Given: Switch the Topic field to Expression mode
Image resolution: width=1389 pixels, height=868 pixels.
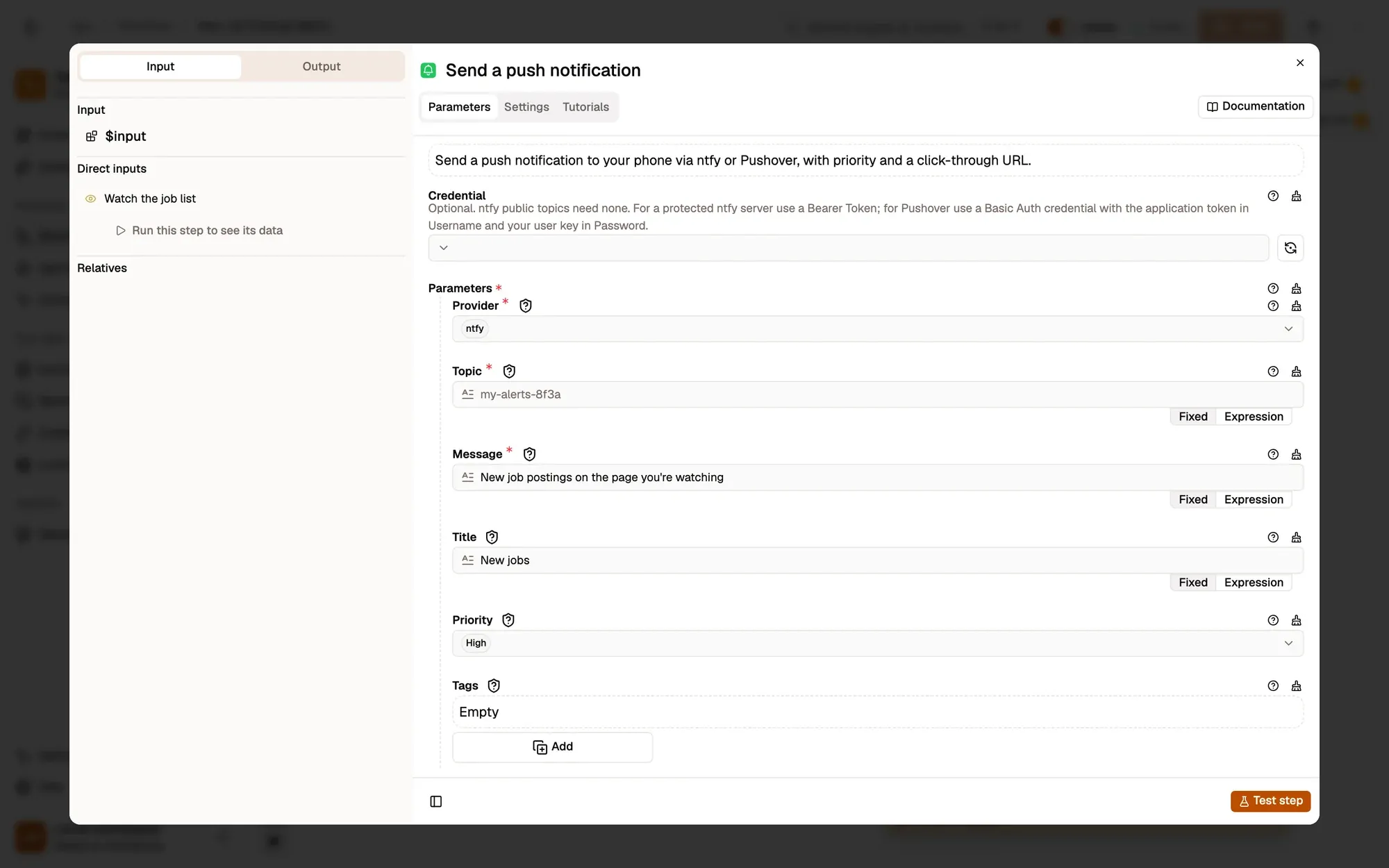Looking at the screenshot, I should click(x=1254, y=417).
